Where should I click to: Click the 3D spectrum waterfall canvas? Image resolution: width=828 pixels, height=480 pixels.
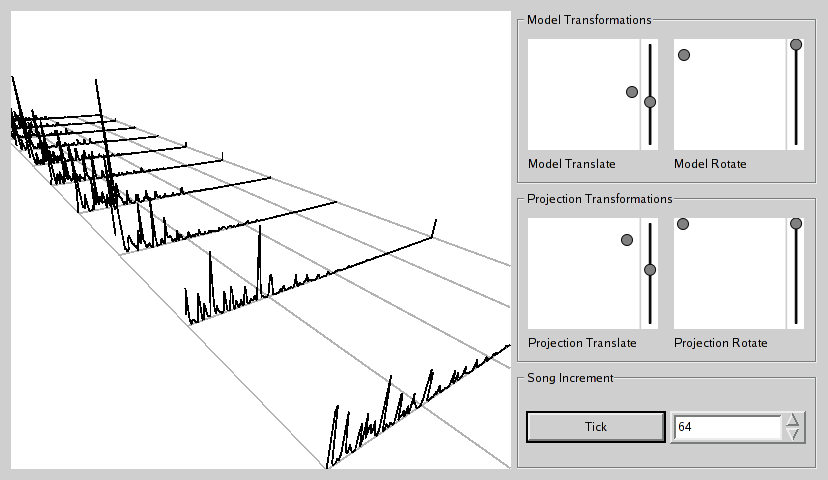pyautogui.click(x=260, y=240)
